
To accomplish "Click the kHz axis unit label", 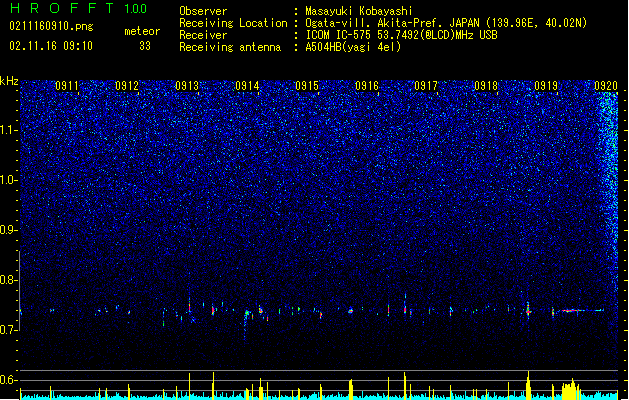I will (x=9, y=81).
